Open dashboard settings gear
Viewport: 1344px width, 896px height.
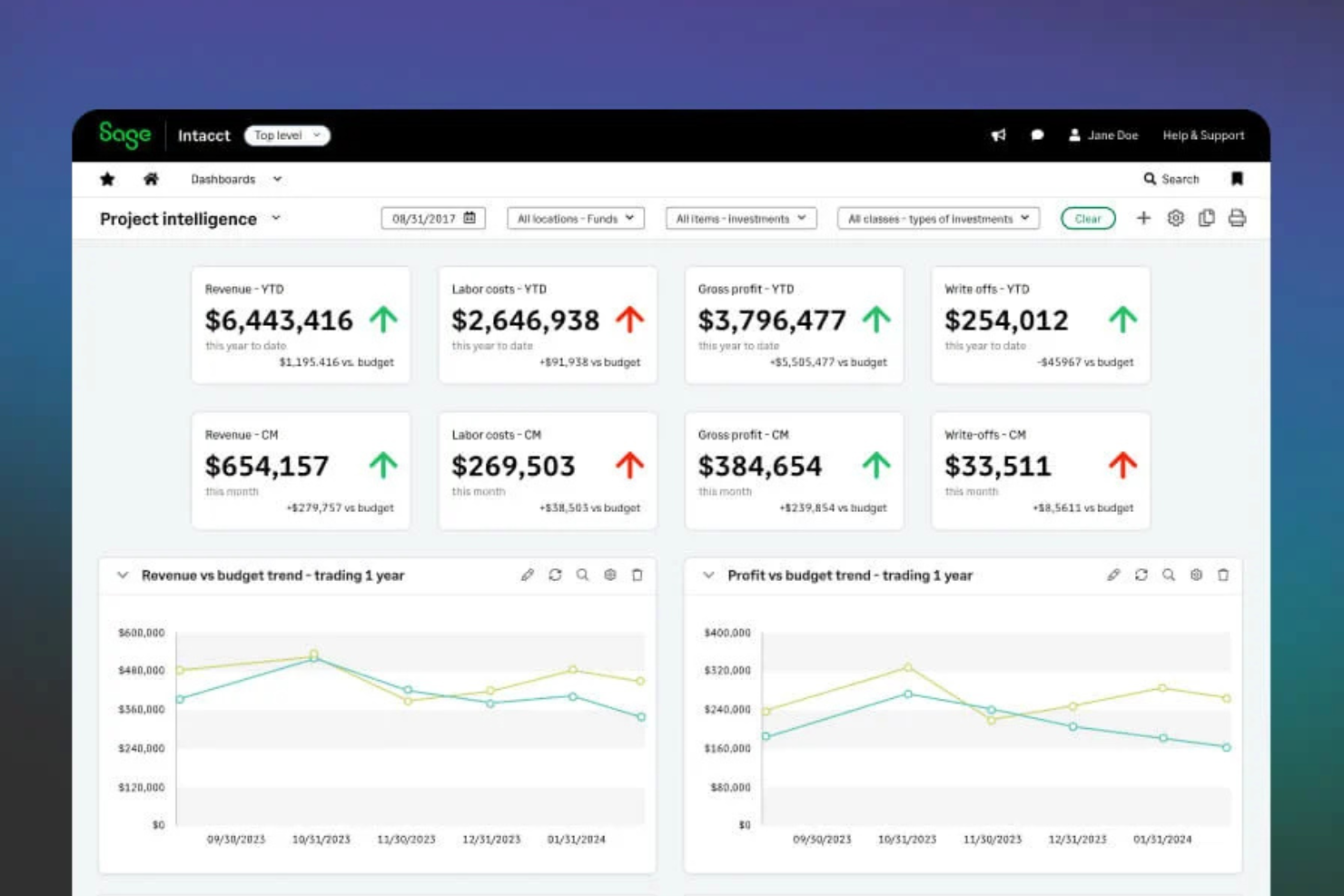pyautogui.click(x=1175, y=218)
